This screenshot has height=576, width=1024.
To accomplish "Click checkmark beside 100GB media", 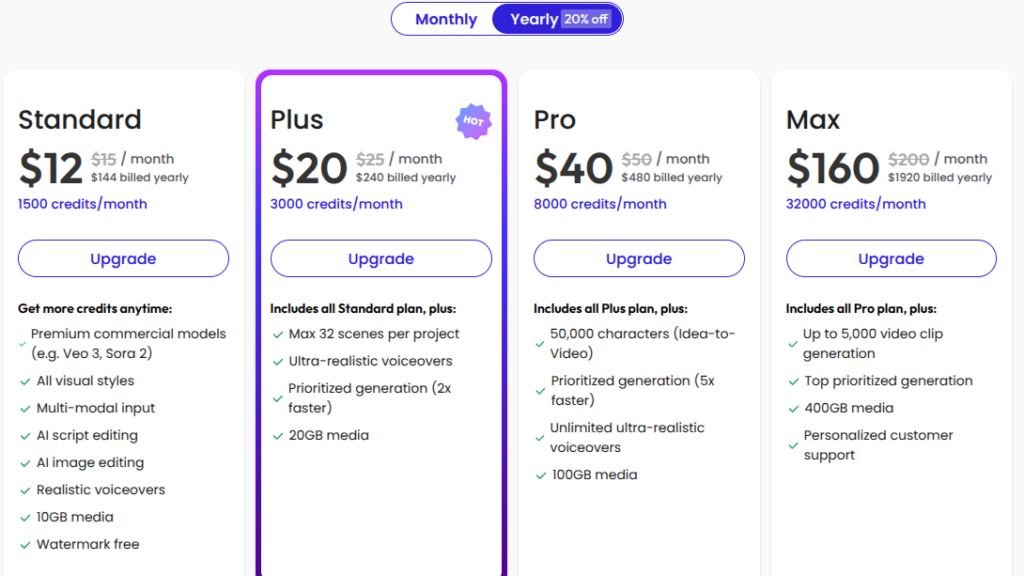I will (x=540, y=475).
